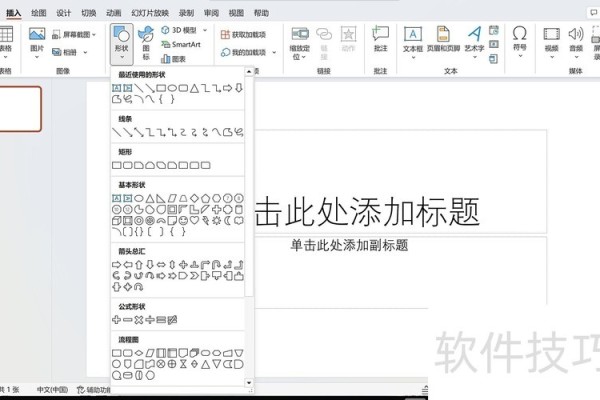600x400 pixels.
Task: Select the left-right arrow in 箭头总汇
Action: tap(161, 264)
